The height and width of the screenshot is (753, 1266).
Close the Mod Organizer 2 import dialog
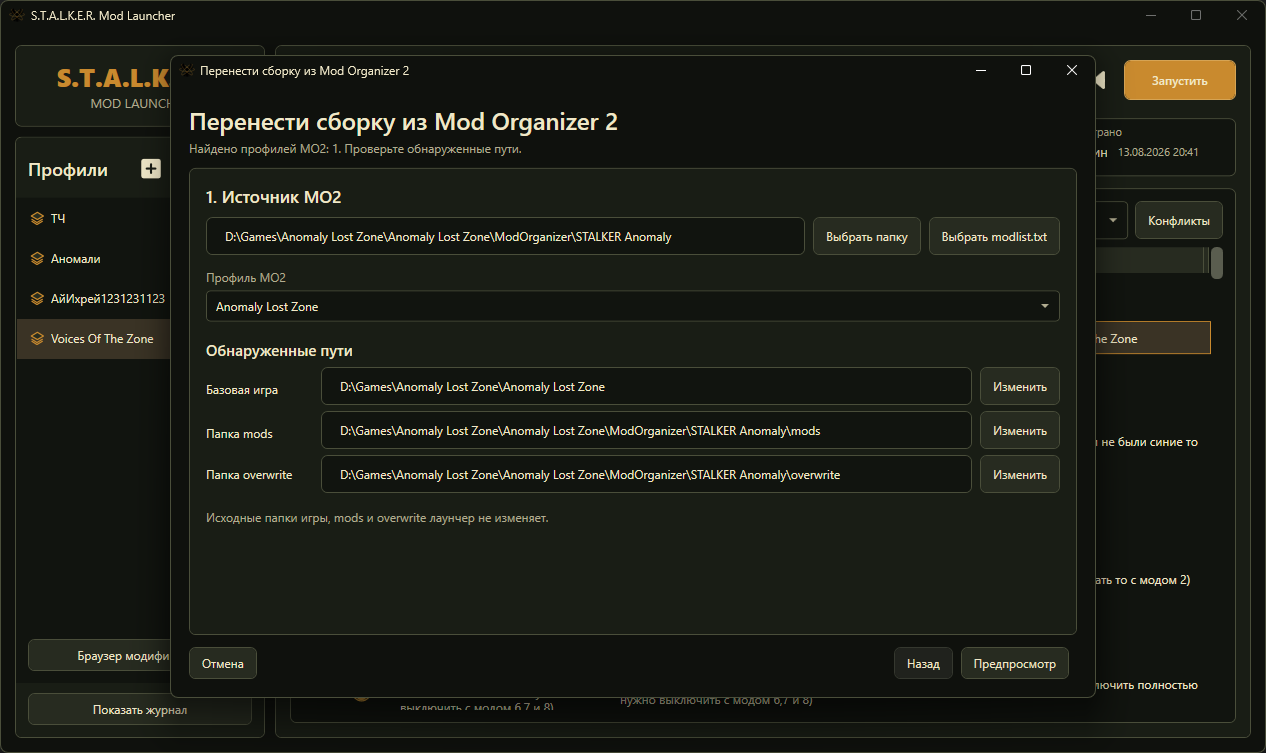click(x=1071, y=71)
